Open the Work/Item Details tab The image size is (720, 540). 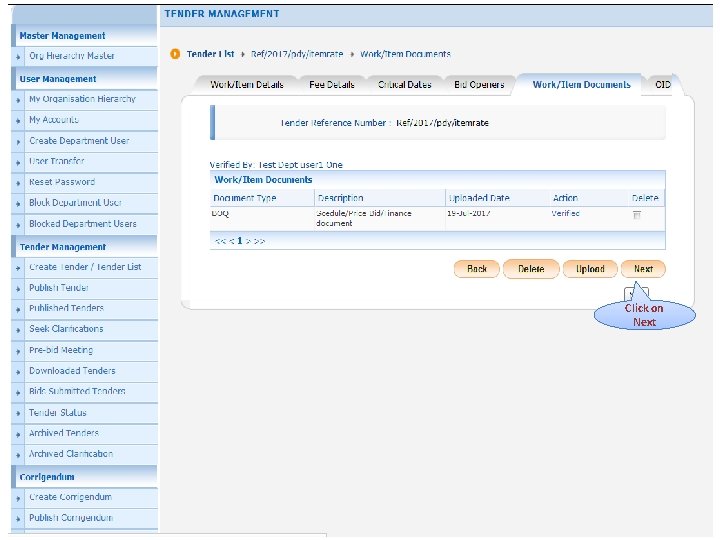[x=247, y=85]
